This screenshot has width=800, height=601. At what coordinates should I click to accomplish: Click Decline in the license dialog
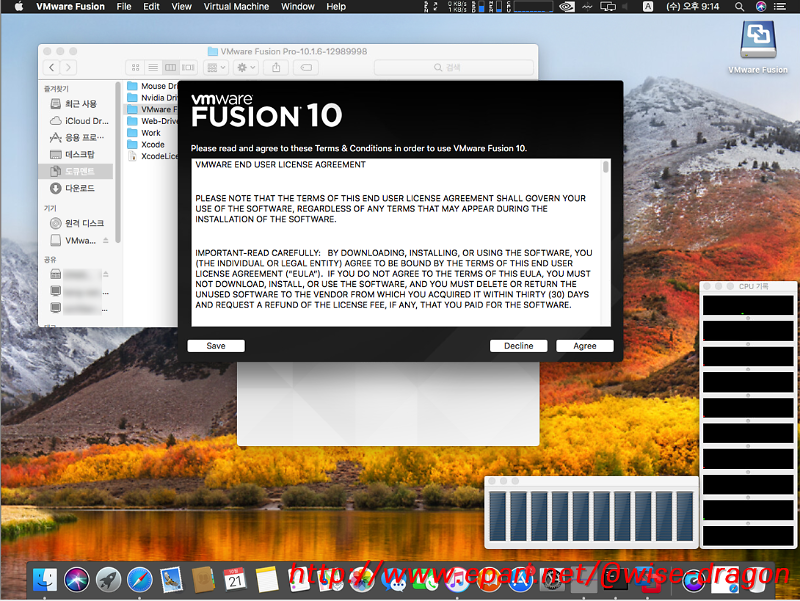(518, 346)
